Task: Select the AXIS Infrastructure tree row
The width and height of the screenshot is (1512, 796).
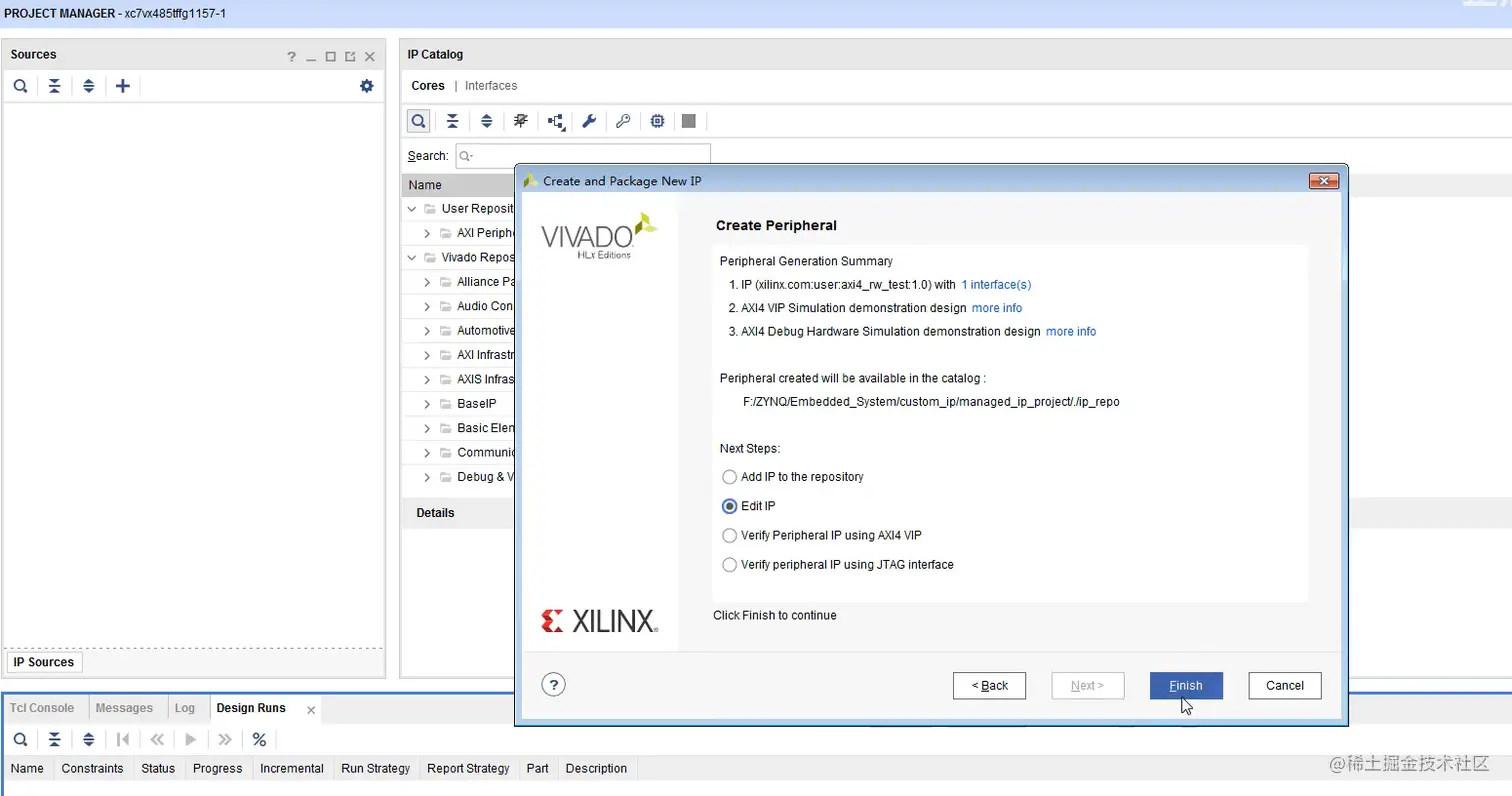Action: pos(459,380)
